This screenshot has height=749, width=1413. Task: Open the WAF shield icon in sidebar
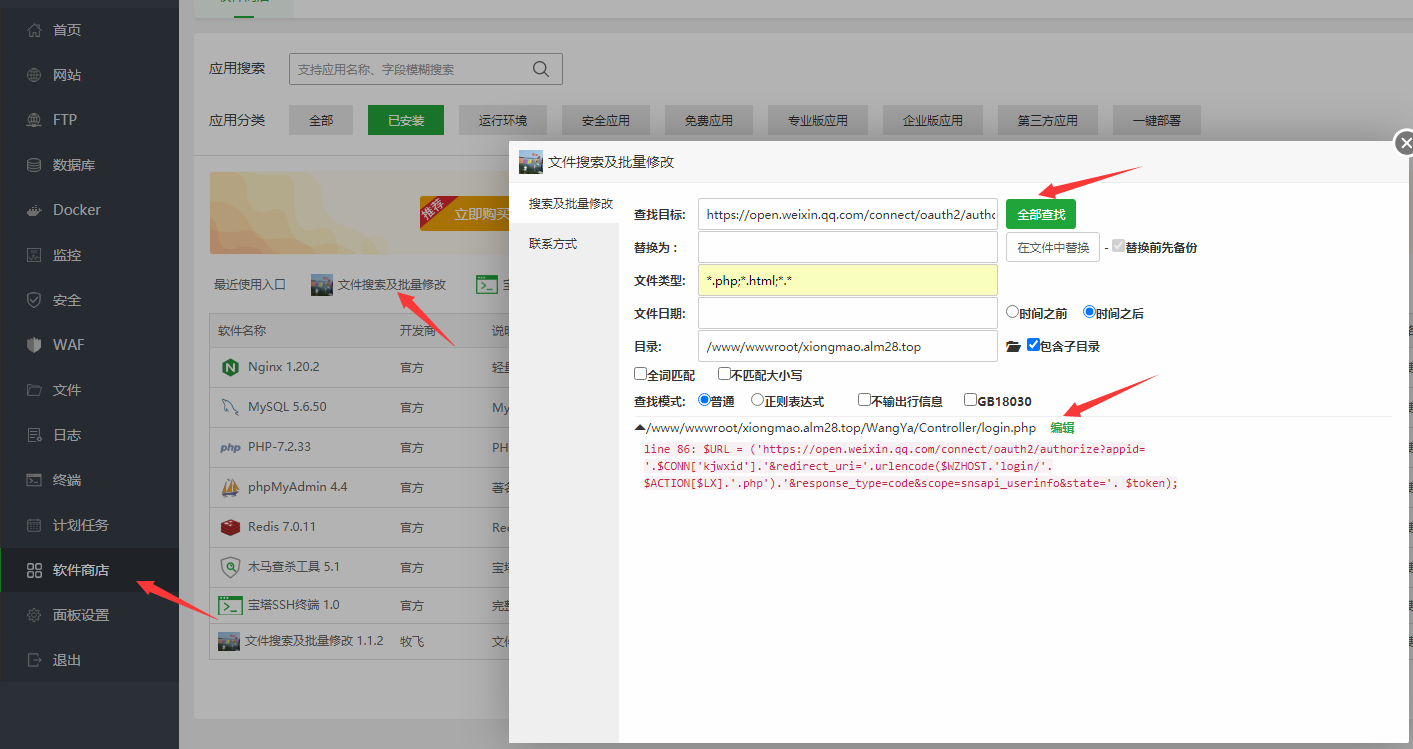coord(34,345)
